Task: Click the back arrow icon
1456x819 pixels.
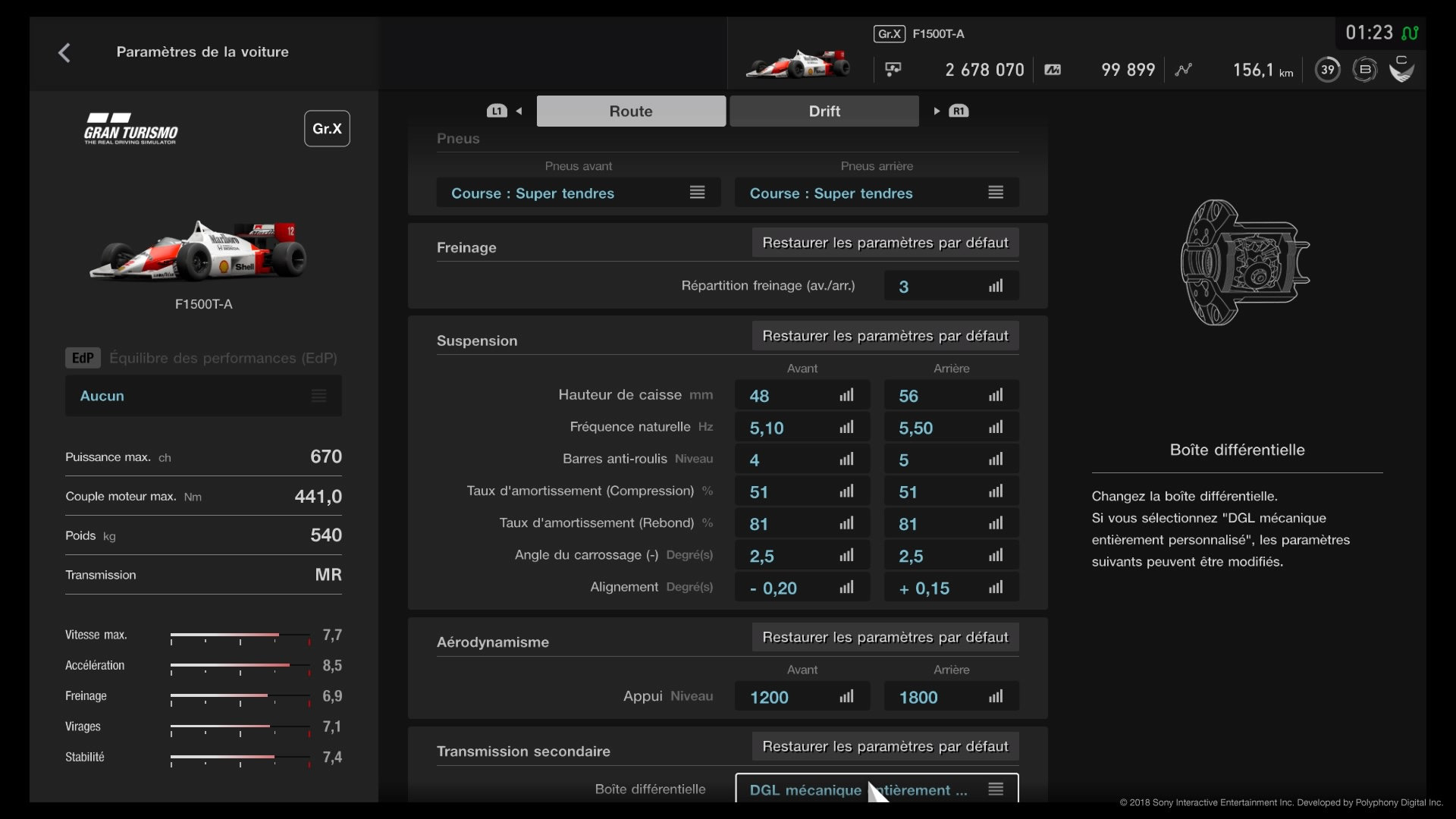Action: [x=64, y=52]
